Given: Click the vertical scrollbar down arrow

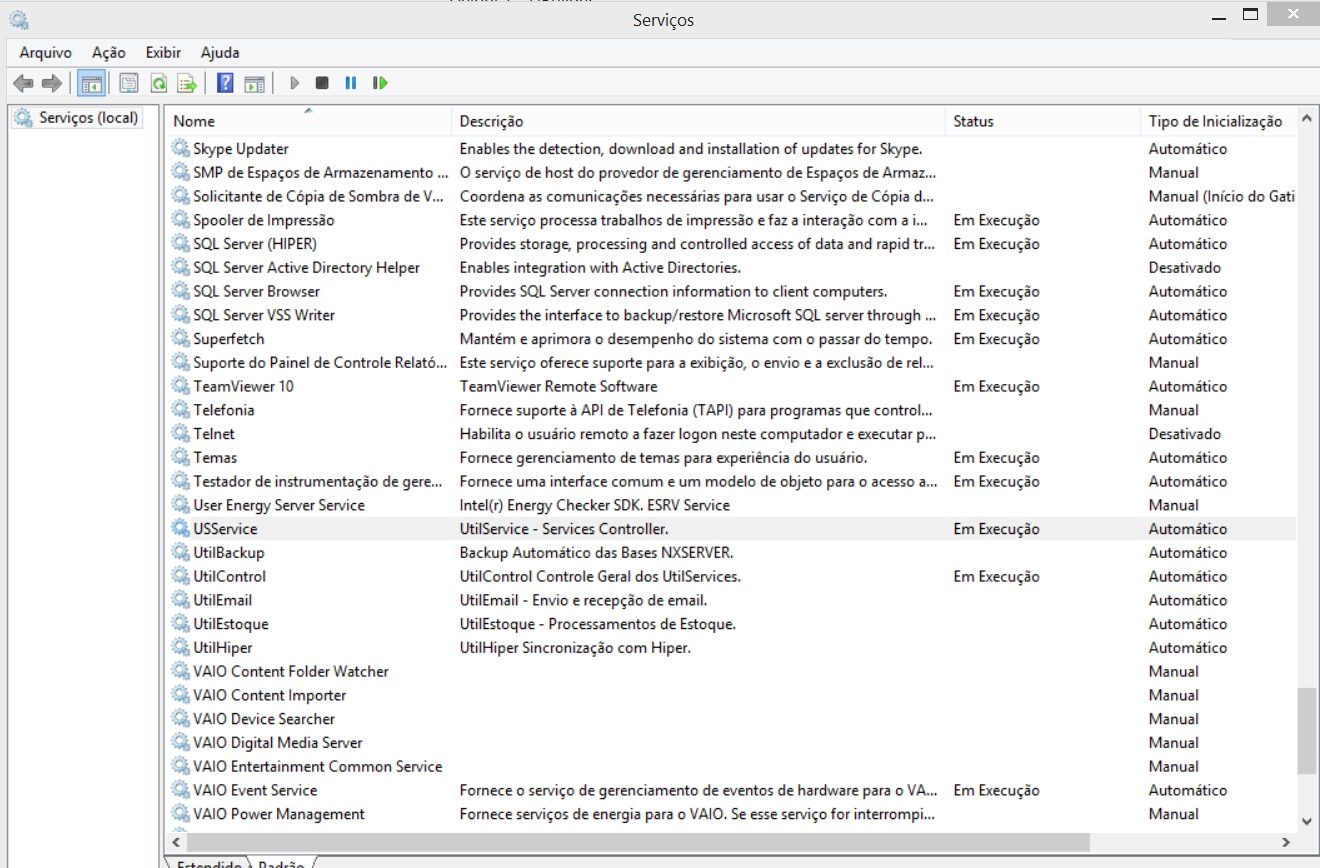Looking at the screenshot, I should pos(1307,821).
